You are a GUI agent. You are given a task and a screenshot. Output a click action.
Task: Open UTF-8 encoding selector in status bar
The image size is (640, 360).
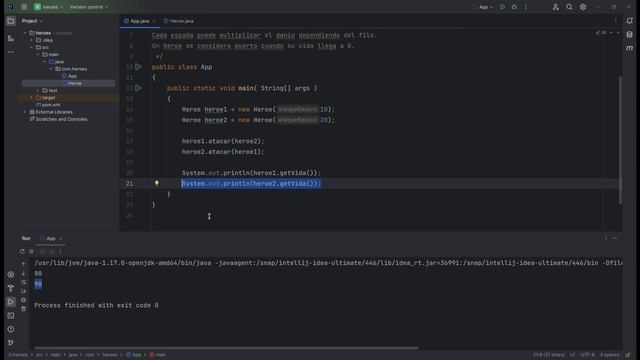coord(587,355)
